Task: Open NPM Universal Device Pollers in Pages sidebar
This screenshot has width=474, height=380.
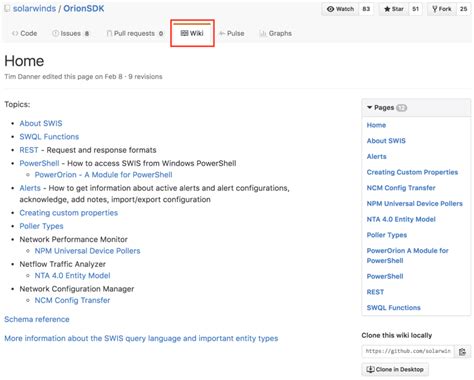Action: point(415,203)
